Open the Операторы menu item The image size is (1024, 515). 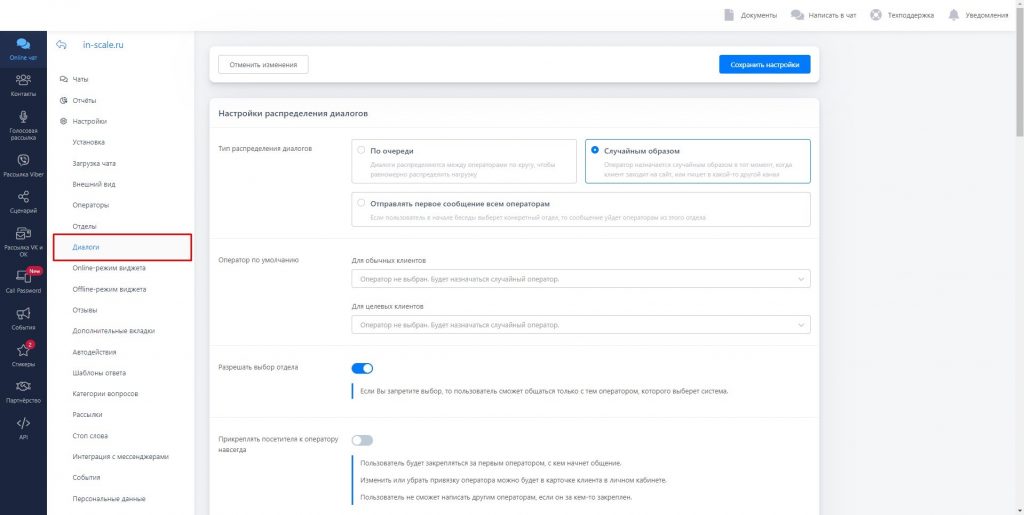pyautogui.click(x=91, y=205)
